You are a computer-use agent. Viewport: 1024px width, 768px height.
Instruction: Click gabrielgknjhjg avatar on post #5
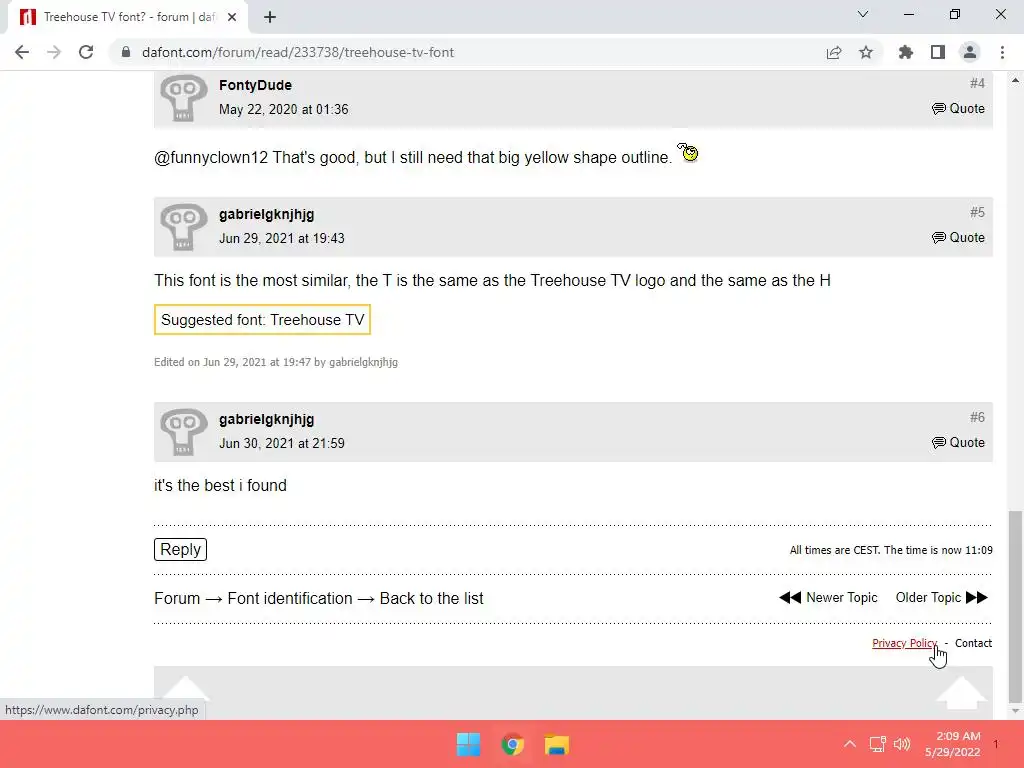[184, 227]
